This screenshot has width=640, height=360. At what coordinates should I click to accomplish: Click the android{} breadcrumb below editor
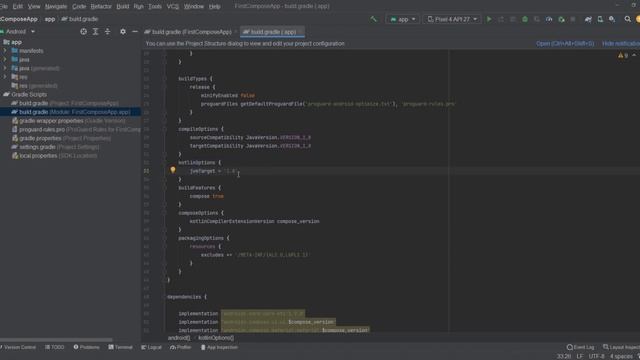(x=179, y=338)
